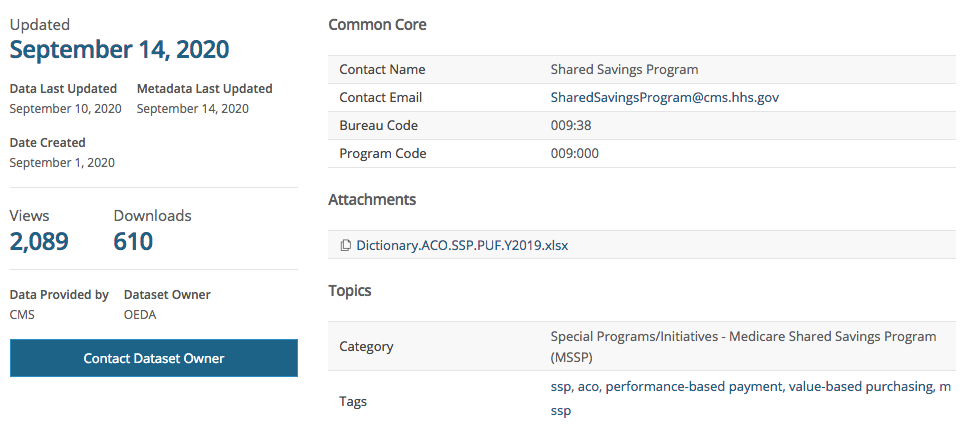Click the September 14, 2020 updated date
The width and height of the screenshot is (973, 427).
point(119,49)
